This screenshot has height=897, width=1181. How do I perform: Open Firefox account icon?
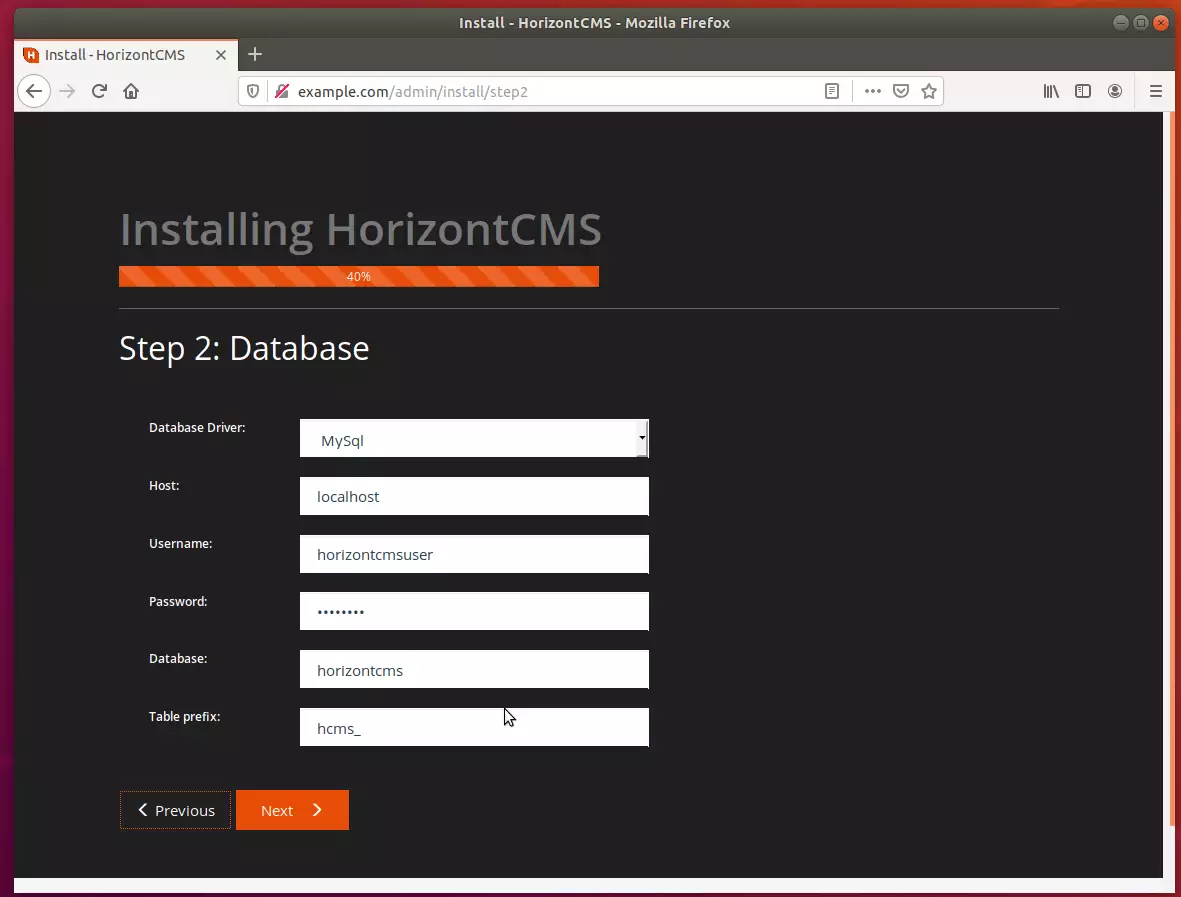pyautogui.click(x=1115, y=92)
